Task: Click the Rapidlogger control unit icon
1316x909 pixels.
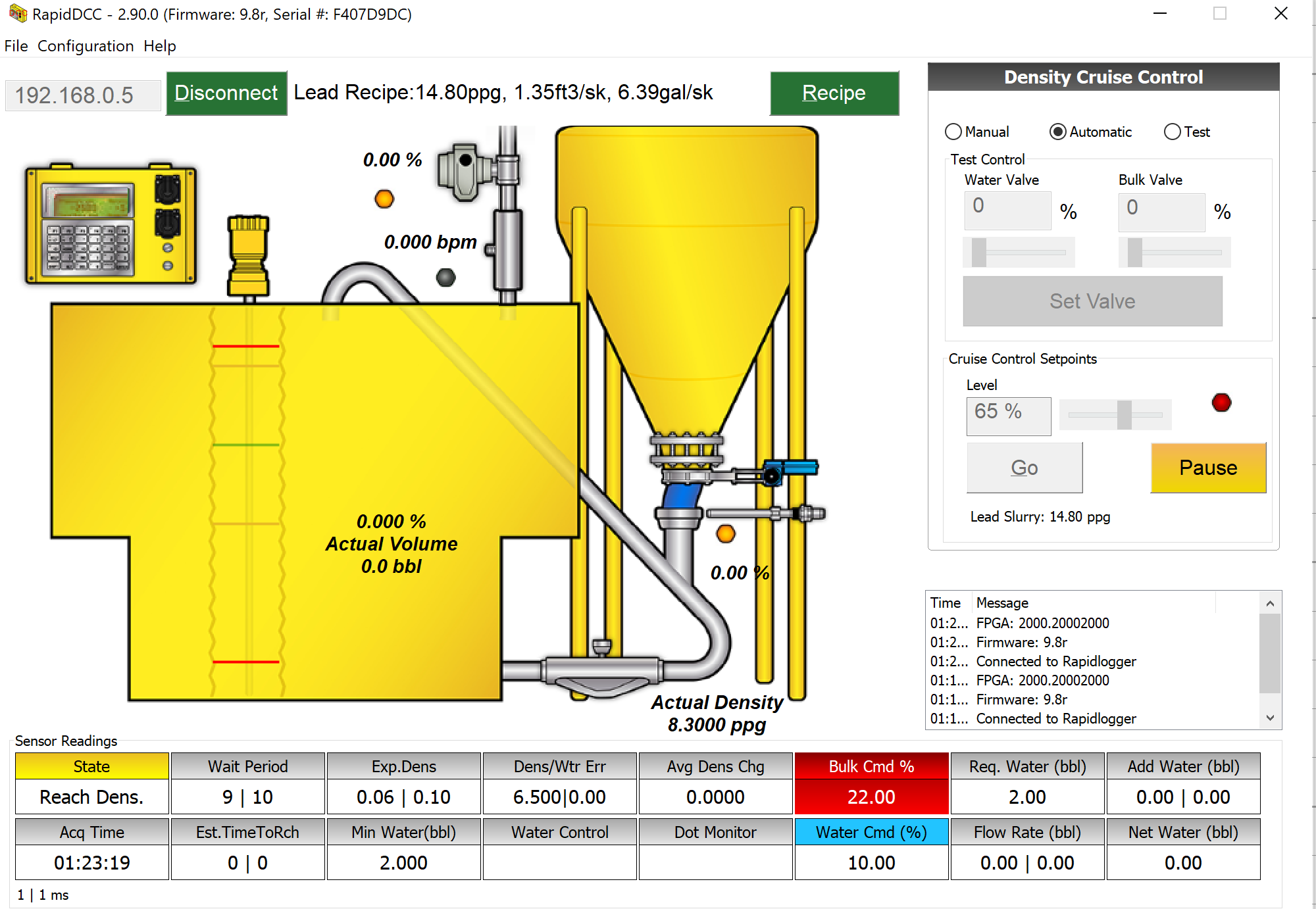Action: point(111,224)
